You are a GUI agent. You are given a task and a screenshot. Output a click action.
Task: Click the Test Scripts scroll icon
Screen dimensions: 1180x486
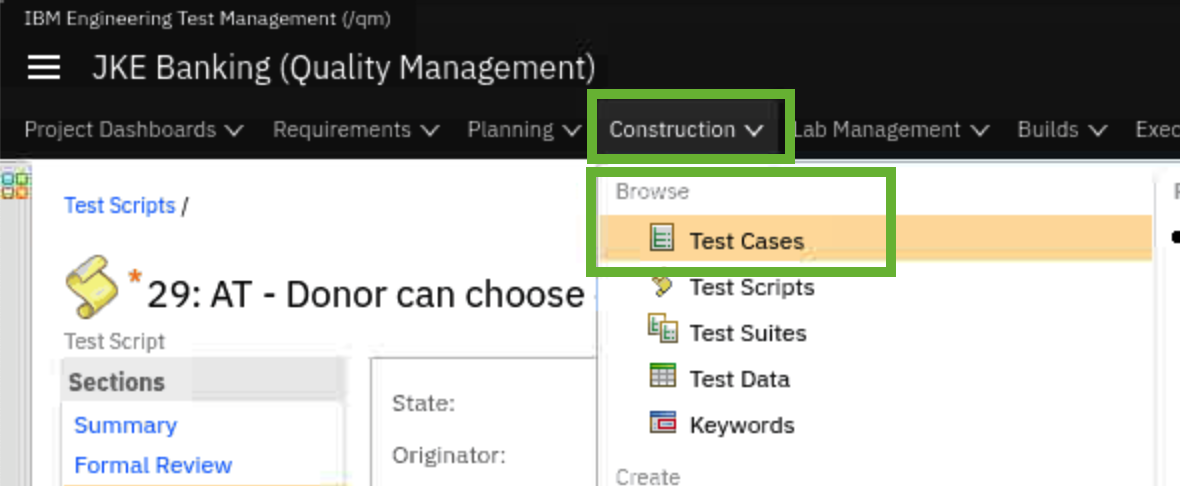[662, 287]
